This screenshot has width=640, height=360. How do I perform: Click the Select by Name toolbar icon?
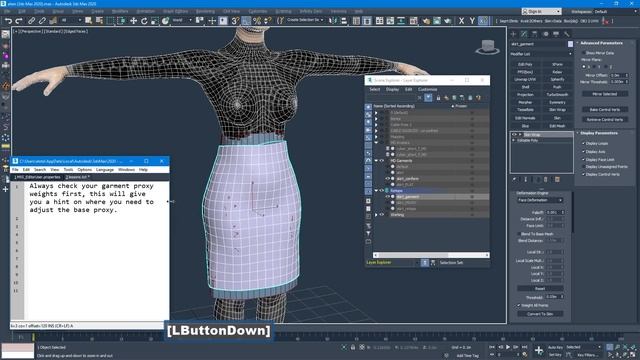tap(99, 21)
